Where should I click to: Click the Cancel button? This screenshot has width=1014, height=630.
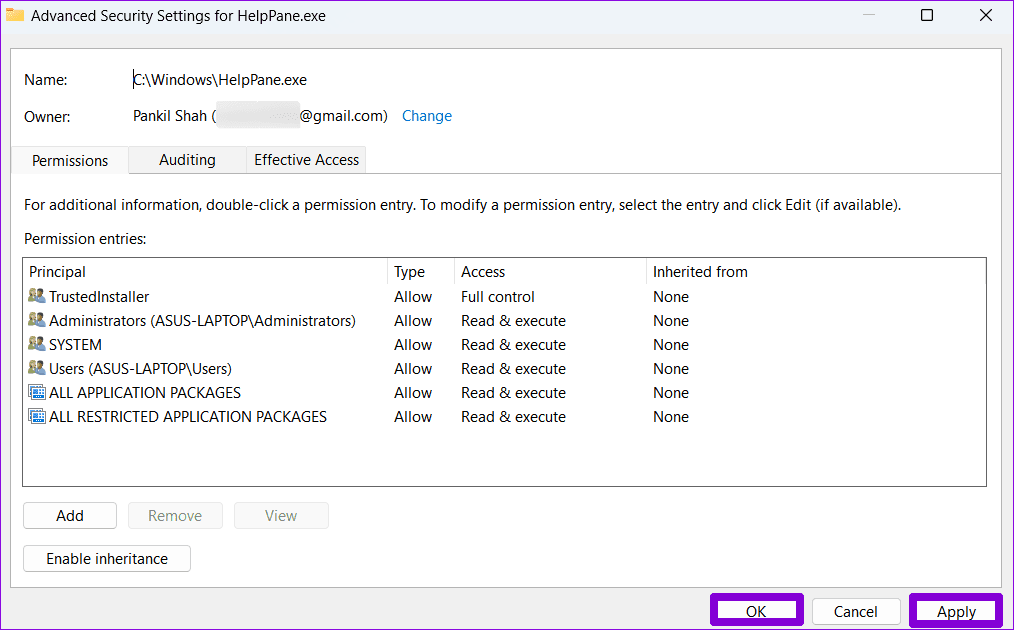tap(856, 611)
